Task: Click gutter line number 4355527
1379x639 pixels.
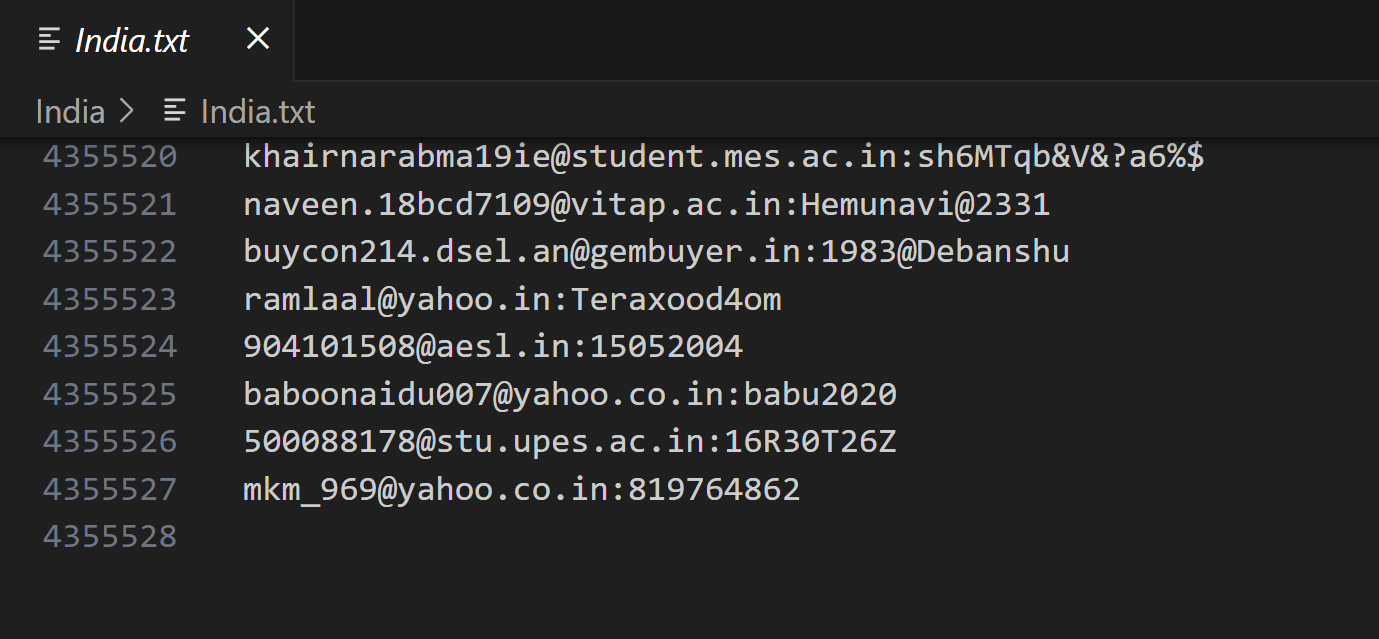Action: (110, 489)
